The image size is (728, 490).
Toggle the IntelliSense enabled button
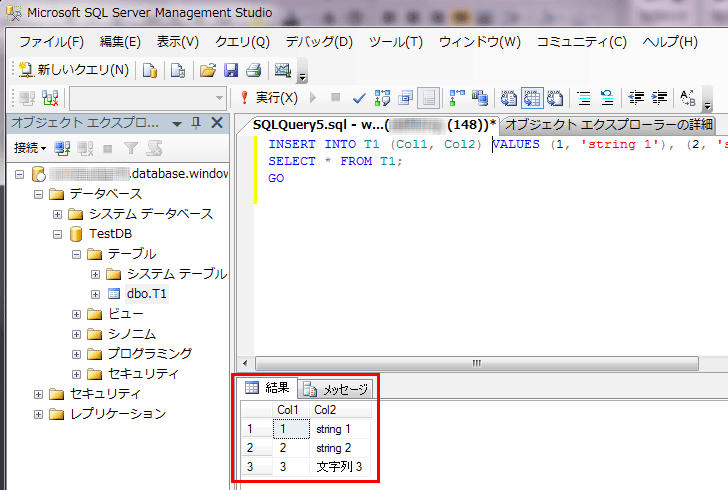click(429, 98)
